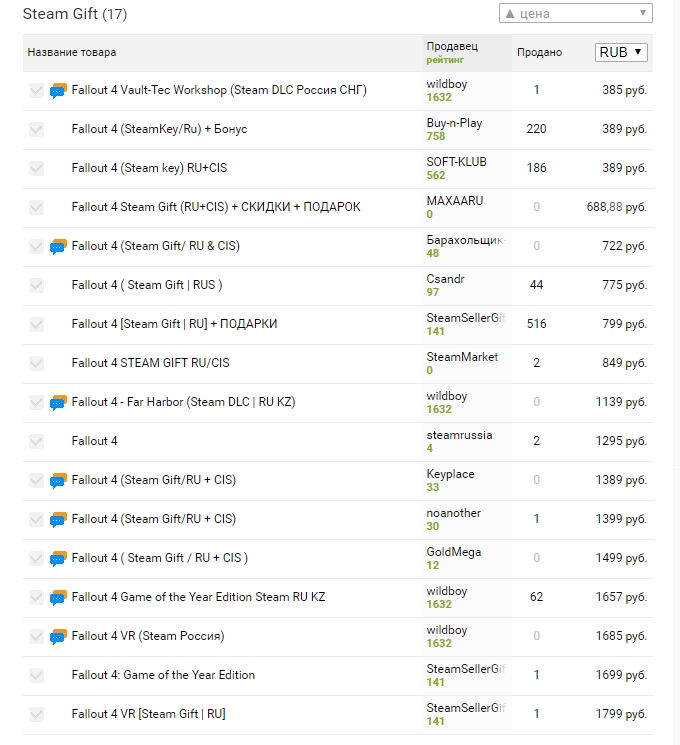Toggle checkbox for Fallout 4 (SteamKey/Ru) + Бонус
680x745 pixels.
coord(36,129)
